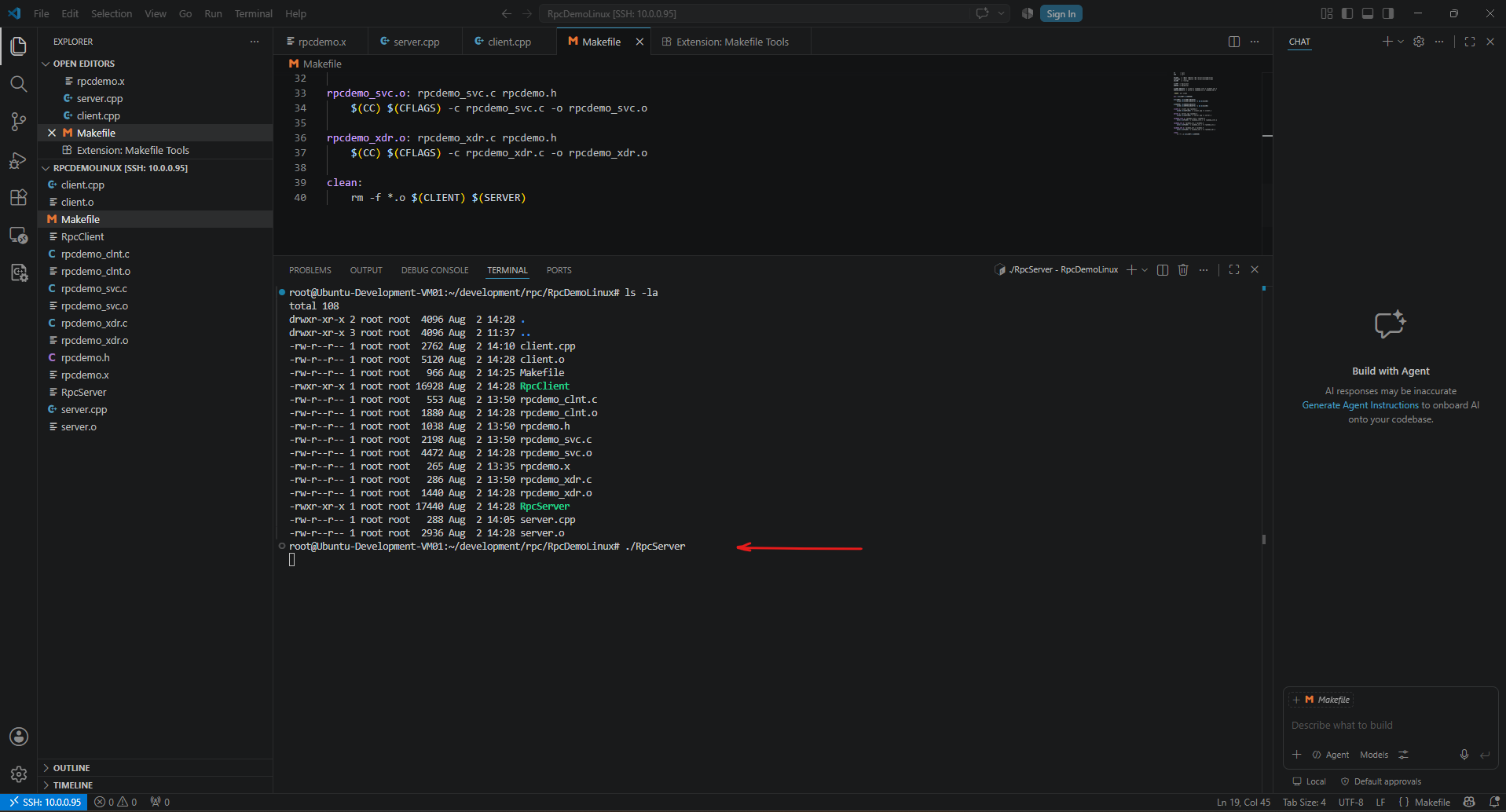Maximize the terminal panel size
The height and width of the screenshot is (812, 1506).
[1234, 269]
